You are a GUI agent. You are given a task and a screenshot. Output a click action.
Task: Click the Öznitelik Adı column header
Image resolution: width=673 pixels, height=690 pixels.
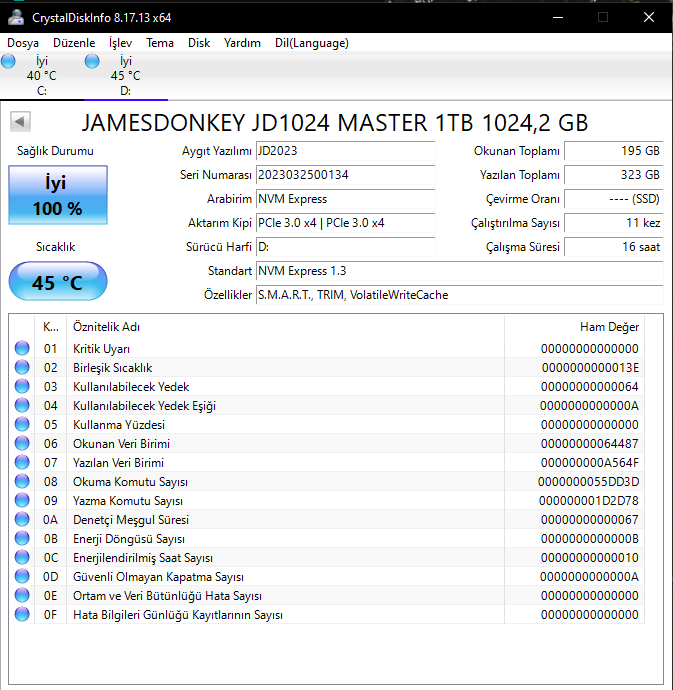106,327
